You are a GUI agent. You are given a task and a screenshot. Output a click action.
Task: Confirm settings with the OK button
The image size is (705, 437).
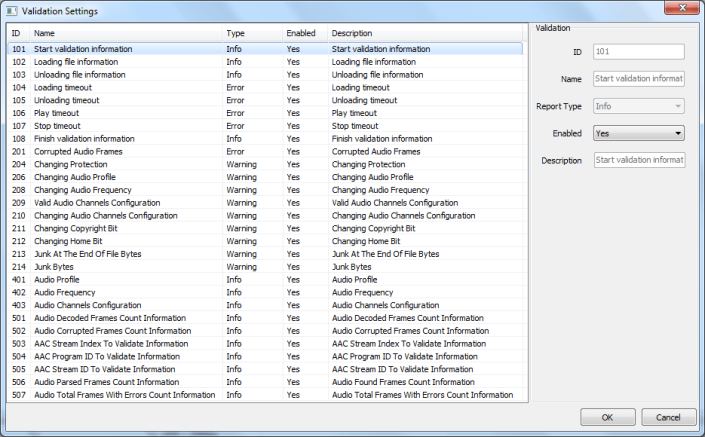[607, 417]
